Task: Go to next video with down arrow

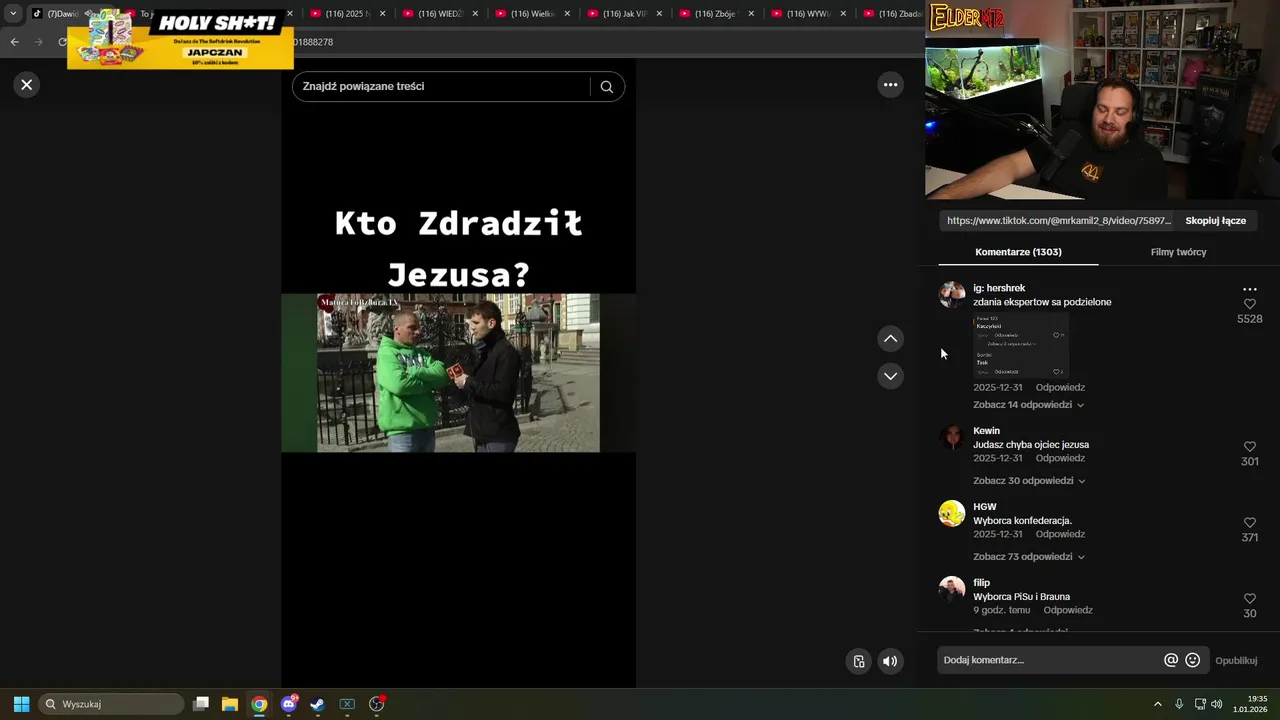Action: point(890,376)
